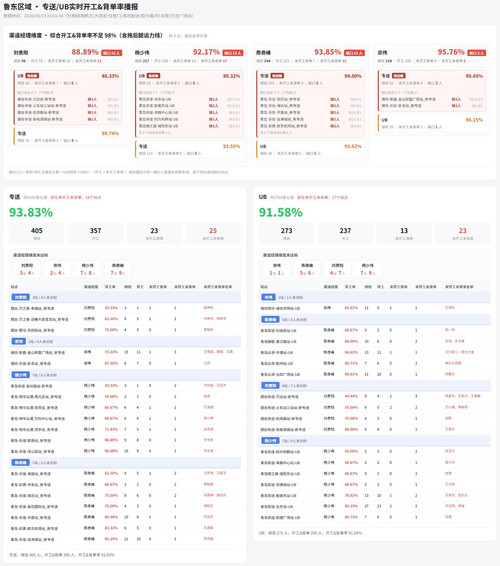Click the green 91.58% UB overall rate
Image resolution: width=500 pixels, height=566 pixels.
pos(281,212)
